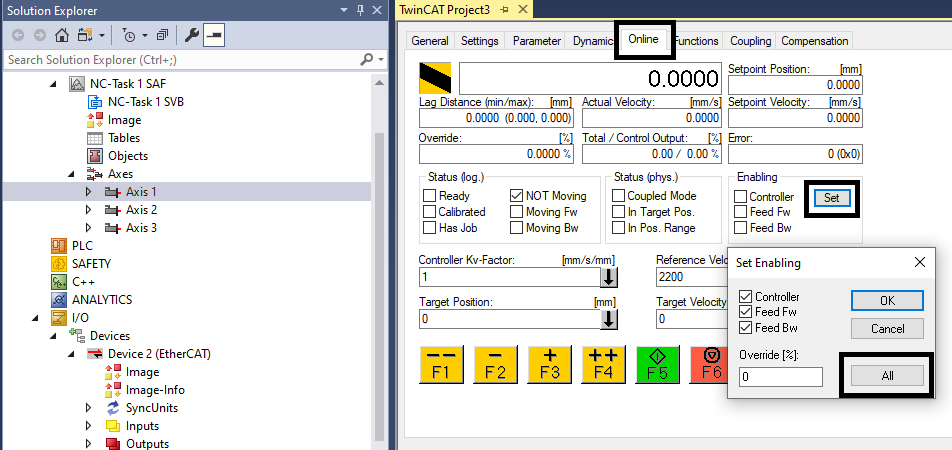Click OK in the Set Enabling dialog
This screenshot has height=450, width=952.
(x=887, y=301)
